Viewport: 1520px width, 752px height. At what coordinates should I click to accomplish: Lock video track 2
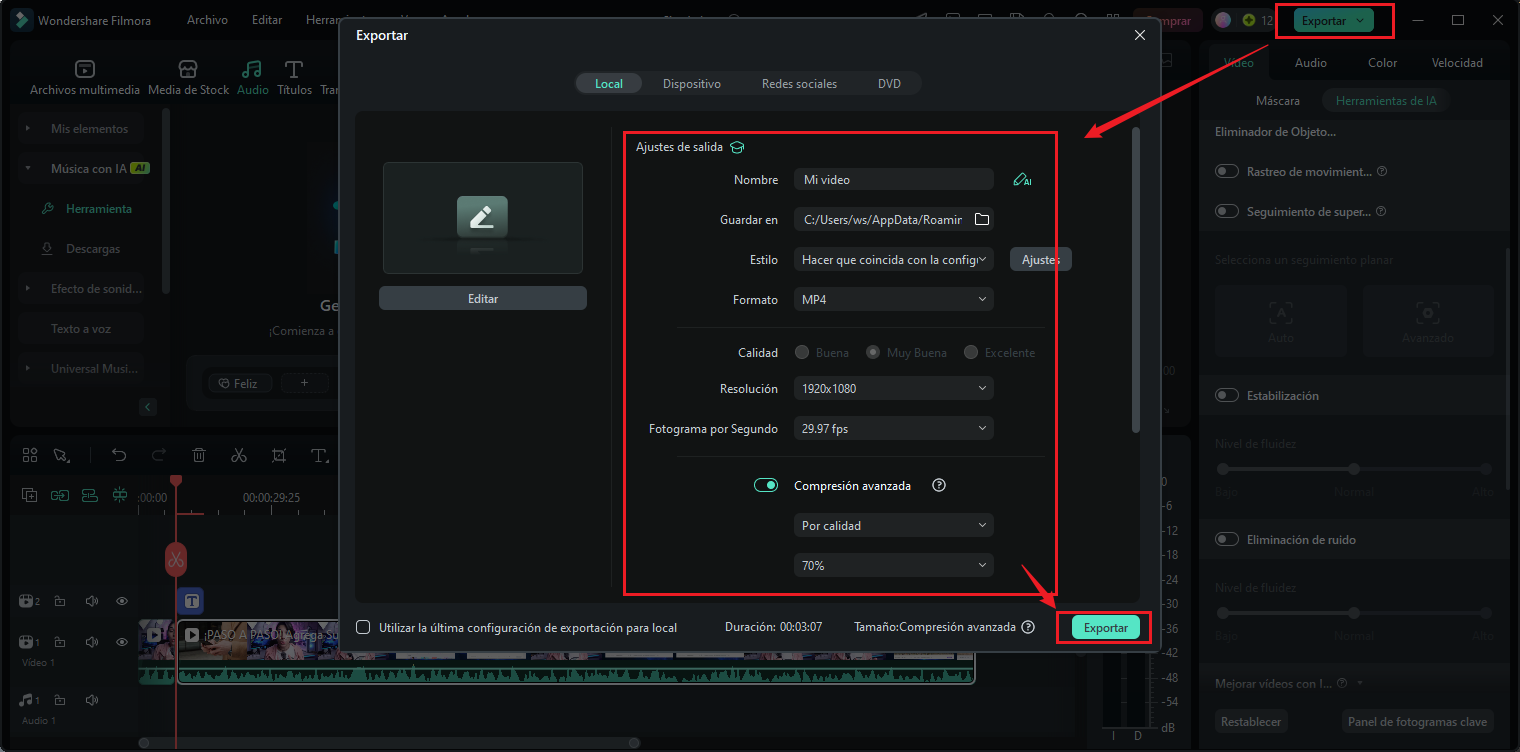pos(60,601)
